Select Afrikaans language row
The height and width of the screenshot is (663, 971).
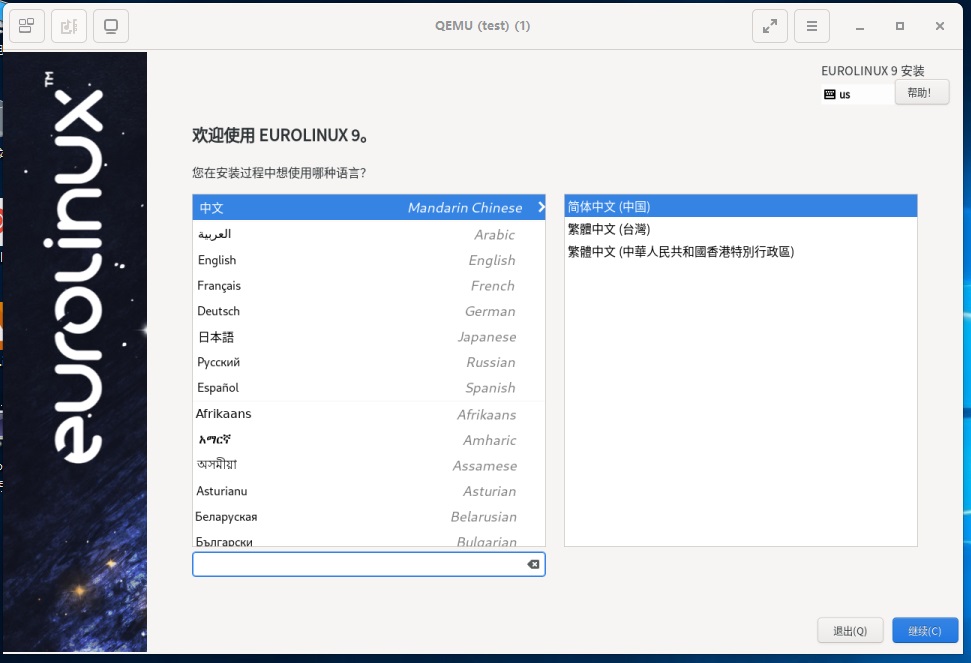[x=369, y=414]
